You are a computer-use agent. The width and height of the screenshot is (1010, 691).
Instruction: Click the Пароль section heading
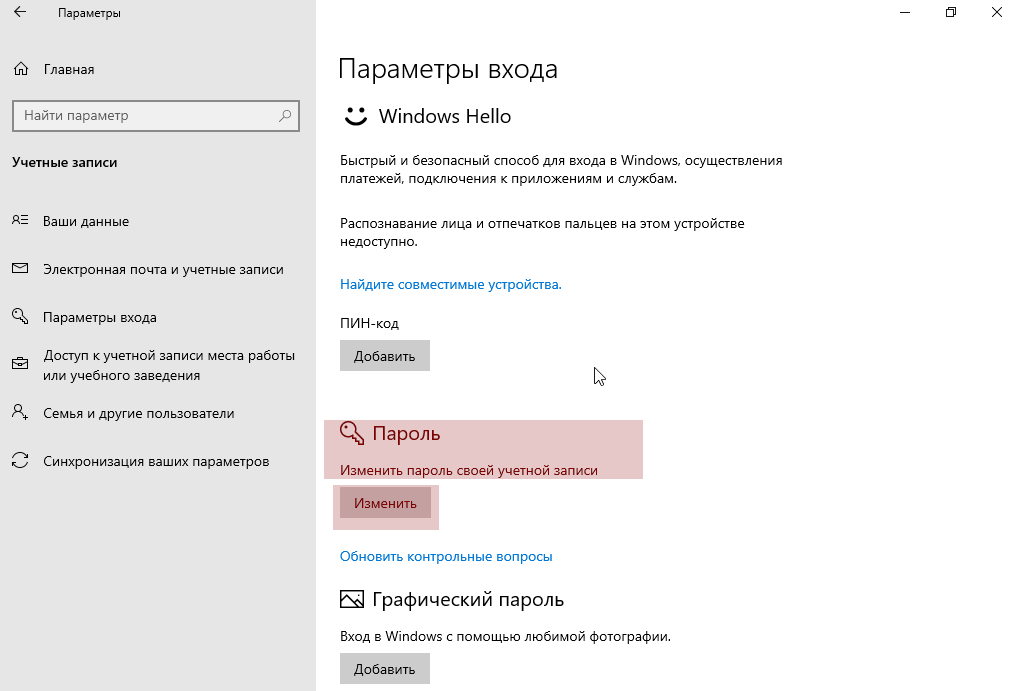pos(406,434)
